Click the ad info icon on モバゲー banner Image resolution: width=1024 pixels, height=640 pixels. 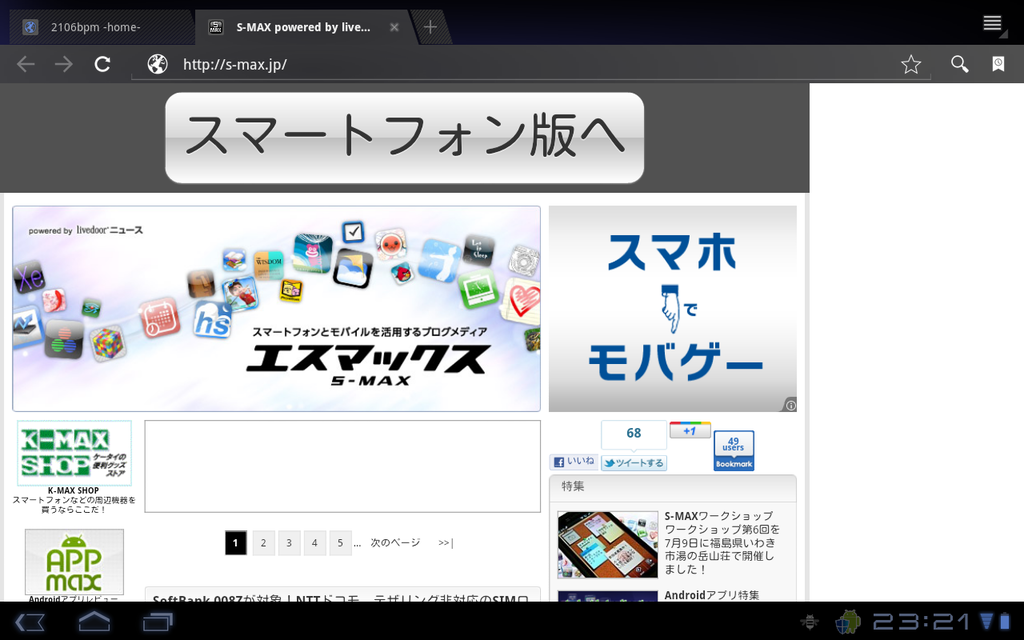[x=790, y=406]
